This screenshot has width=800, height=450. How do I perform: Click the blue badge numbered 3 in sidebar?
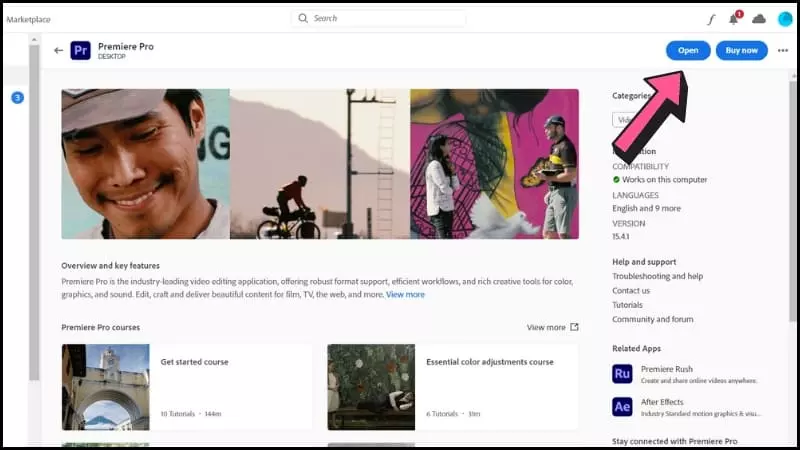pyautogui.click(x=17, y=97)
